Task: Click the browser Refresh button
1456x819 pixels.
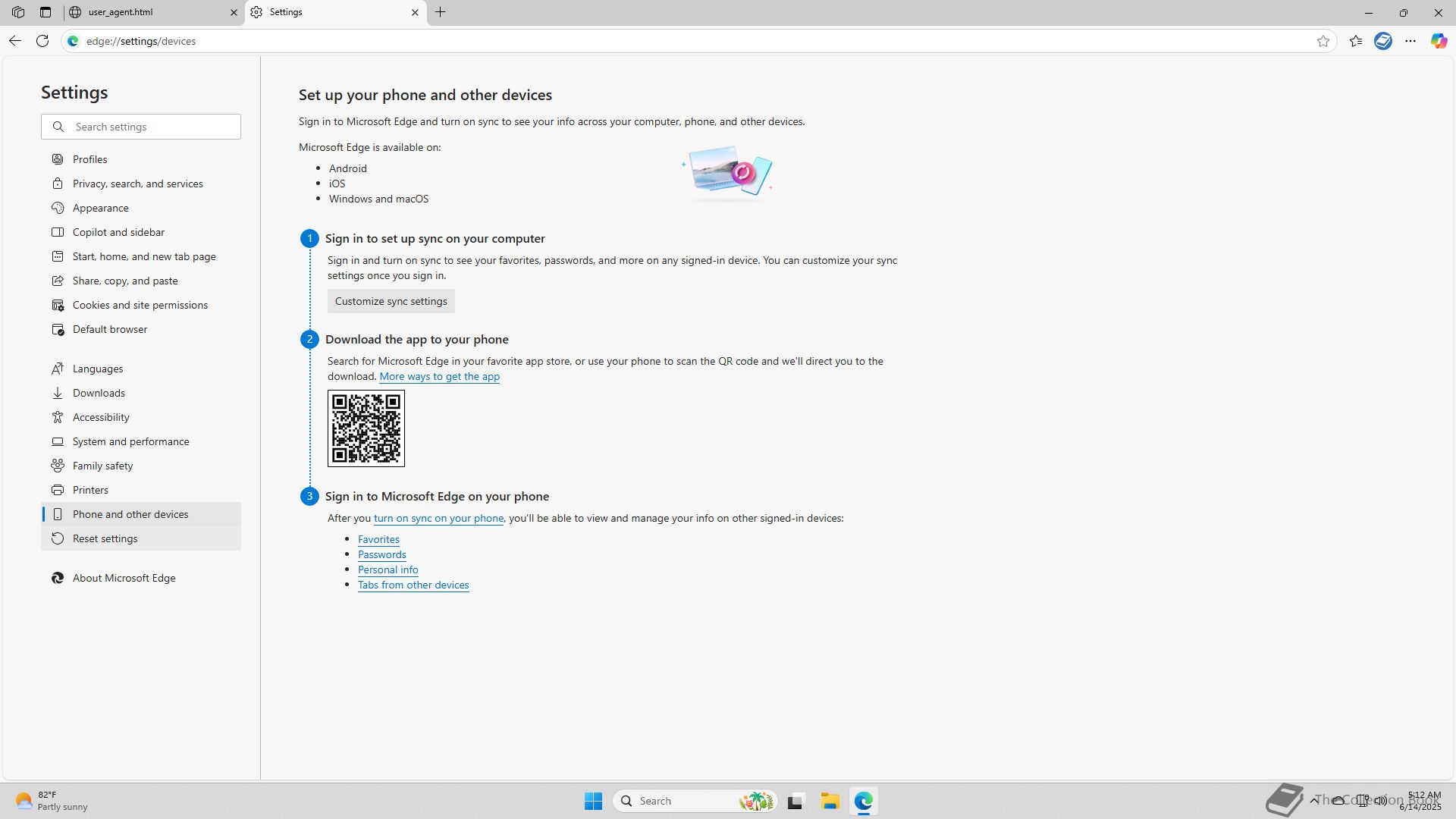Action: tap(42, 41)
